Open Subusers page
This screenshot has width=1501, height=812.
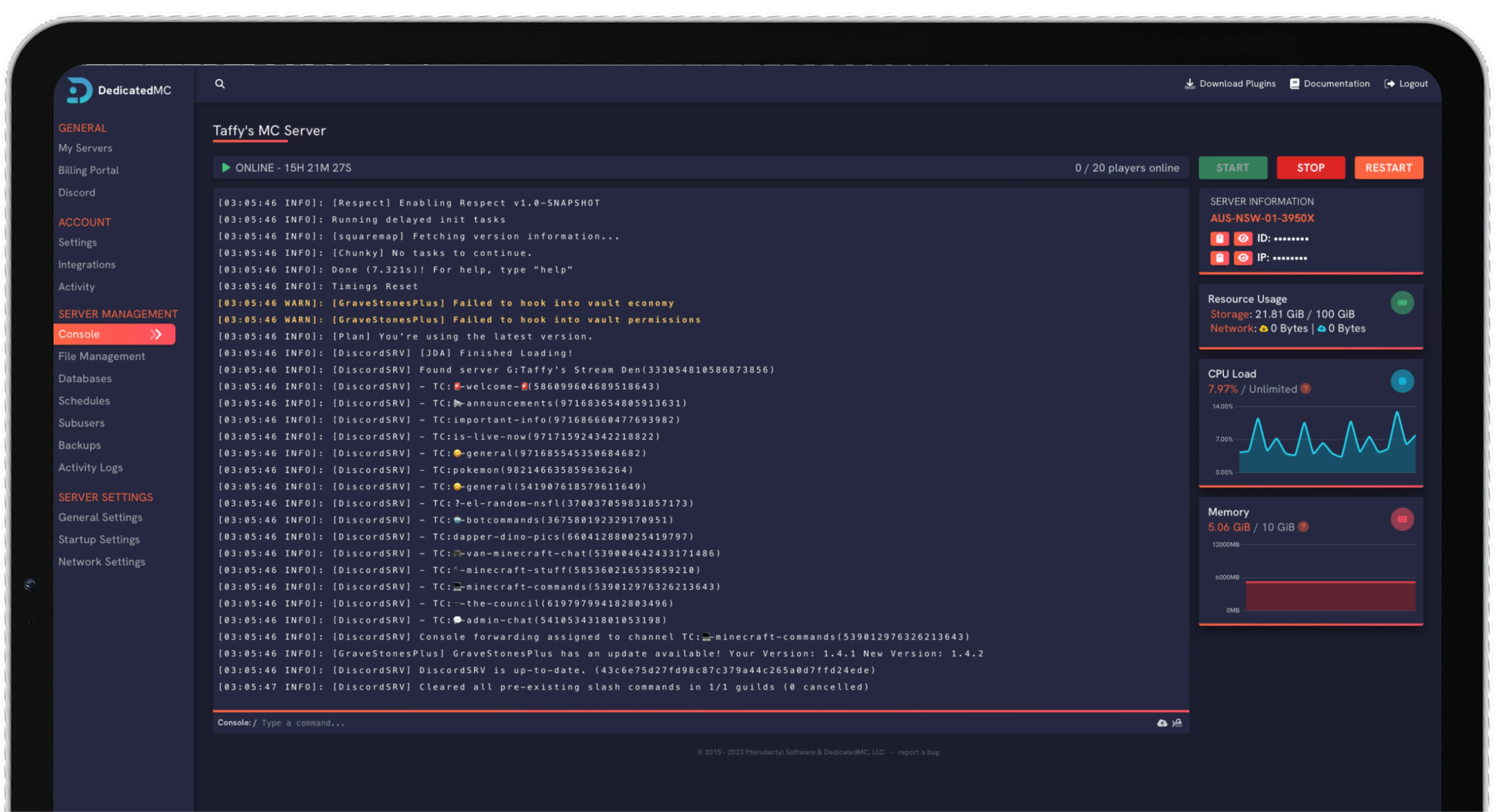coord(81,423)
